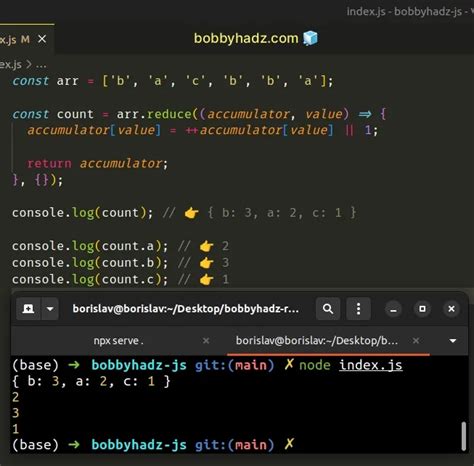Click the const arr declaration line
Viewport: 474px width, 466px height.
[173, 81]
